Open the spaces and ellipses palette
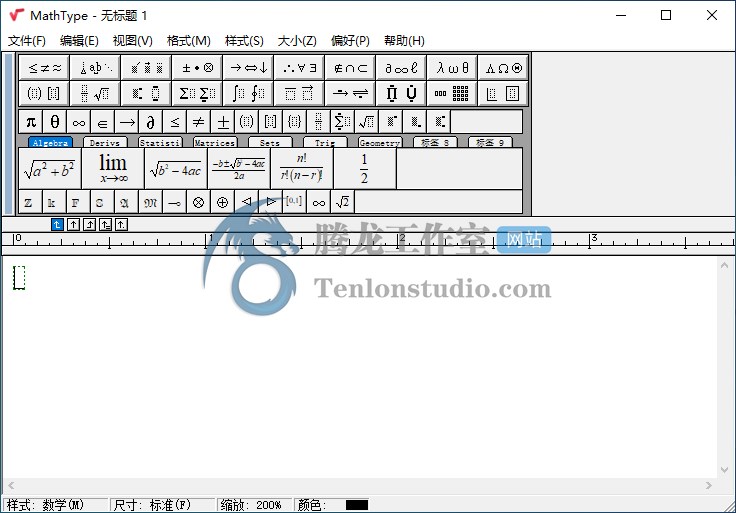Viewport: 736px width, 513px height. pos(95,68)
